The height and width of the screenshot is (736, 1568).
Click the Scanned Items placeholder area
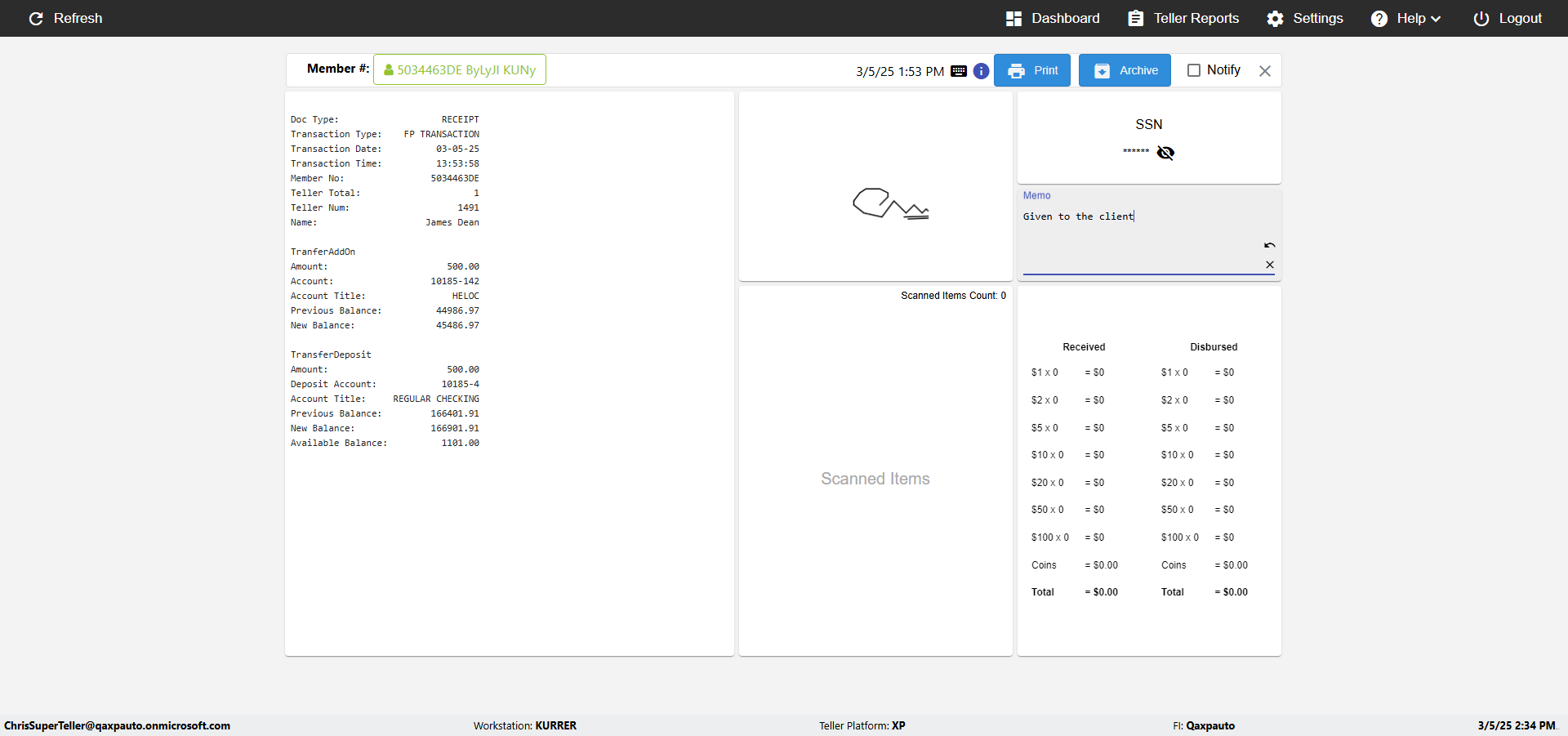pyautogui.click(x=875, y=479)
